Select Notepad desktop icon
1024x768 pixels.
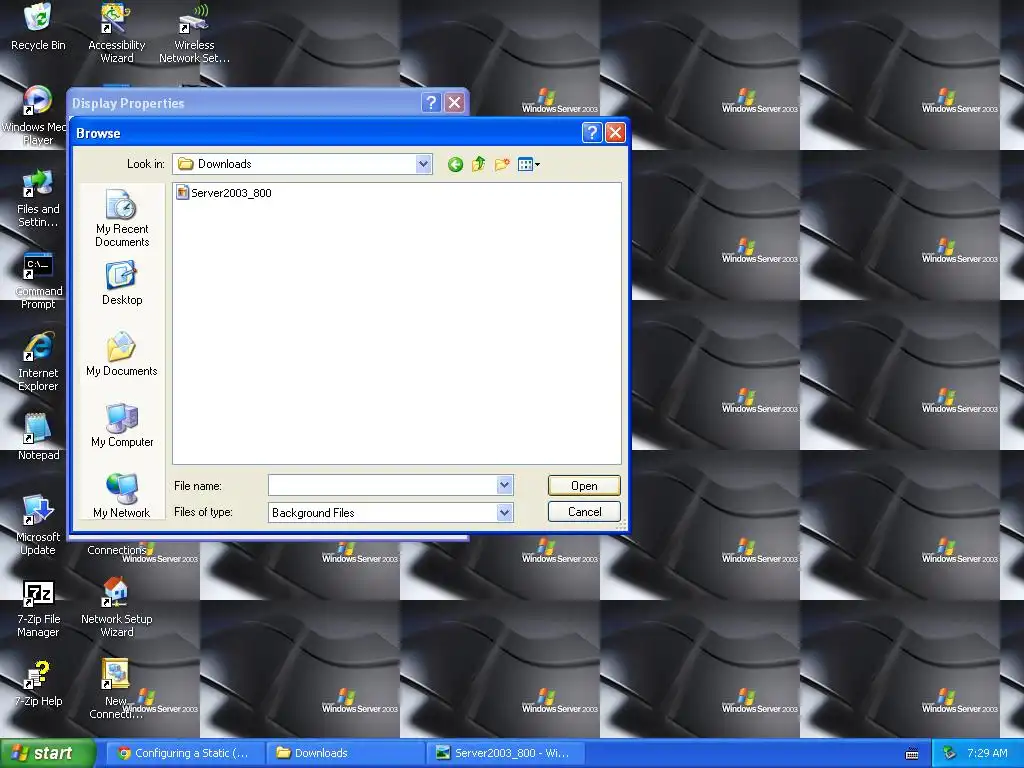(x=38, y=436)
